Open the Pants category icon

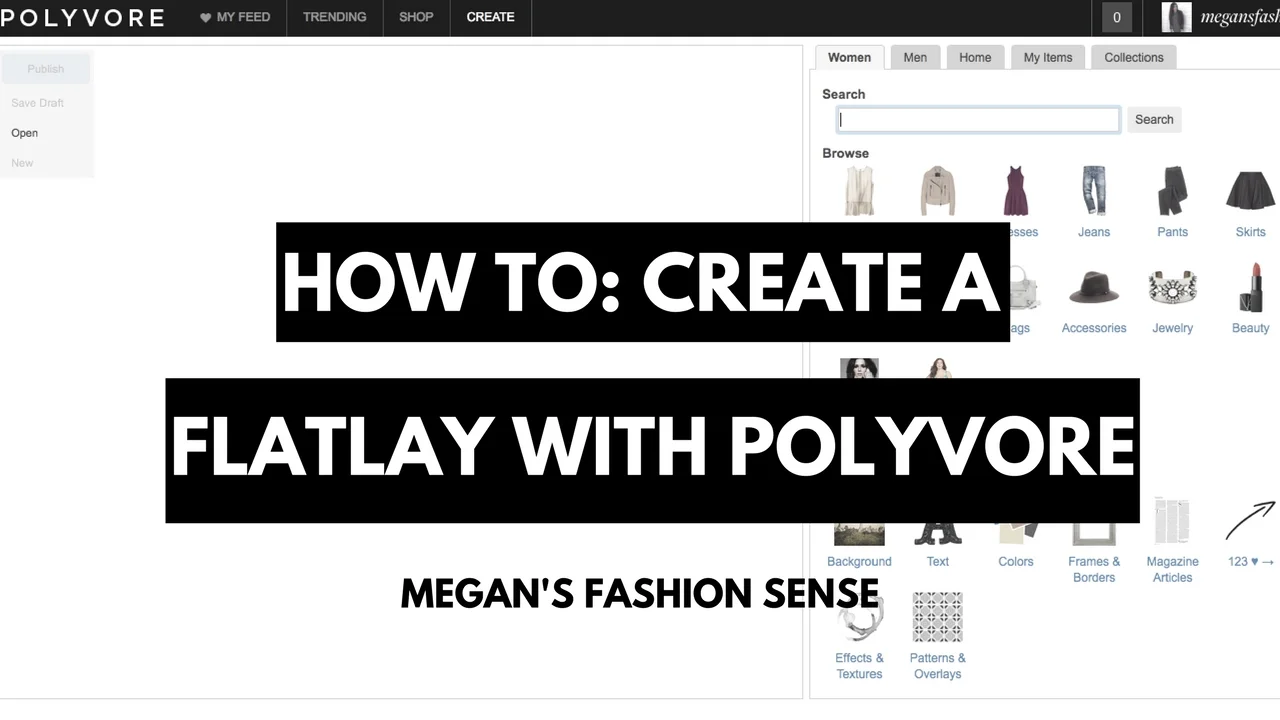click(x=1172, y=191)
